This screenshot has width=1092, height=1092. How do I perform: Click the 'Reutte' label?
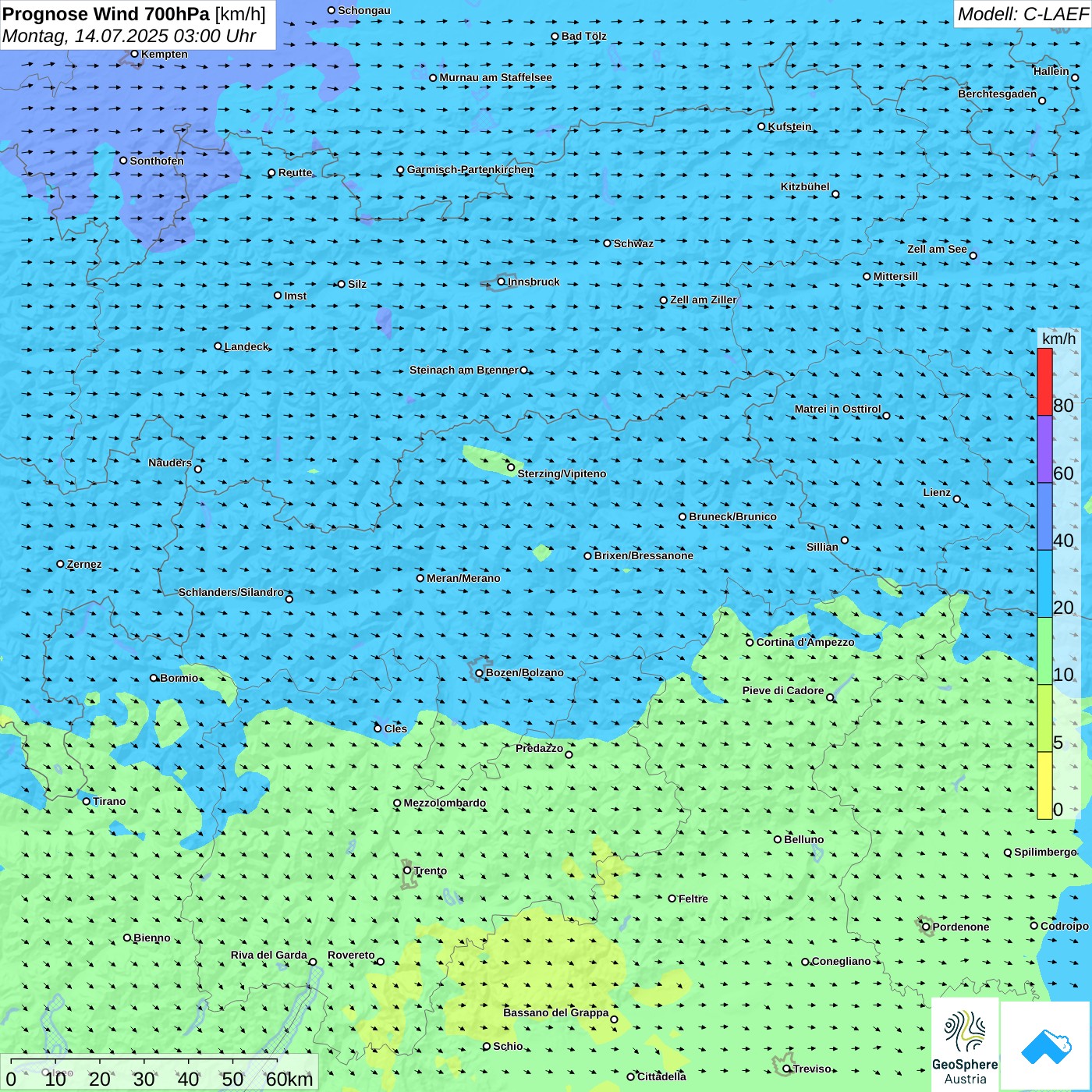click(x=295, y=172)
